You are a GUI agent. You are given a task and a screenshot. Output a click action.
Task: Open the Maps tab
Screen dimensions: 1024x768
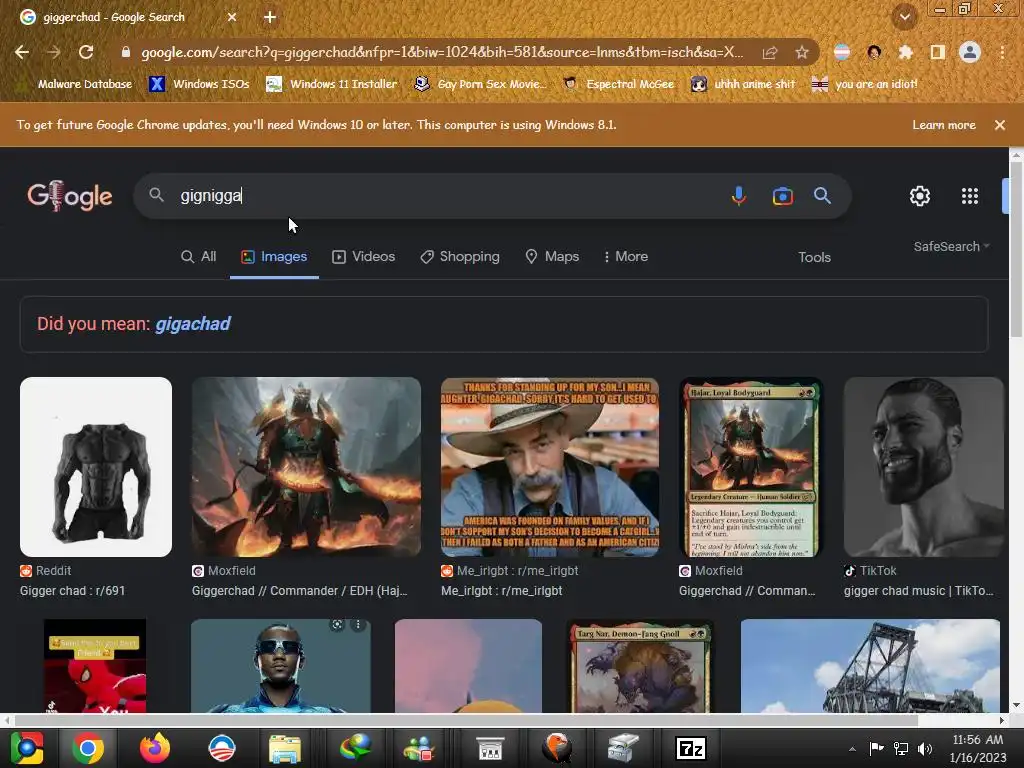point(552,257)
